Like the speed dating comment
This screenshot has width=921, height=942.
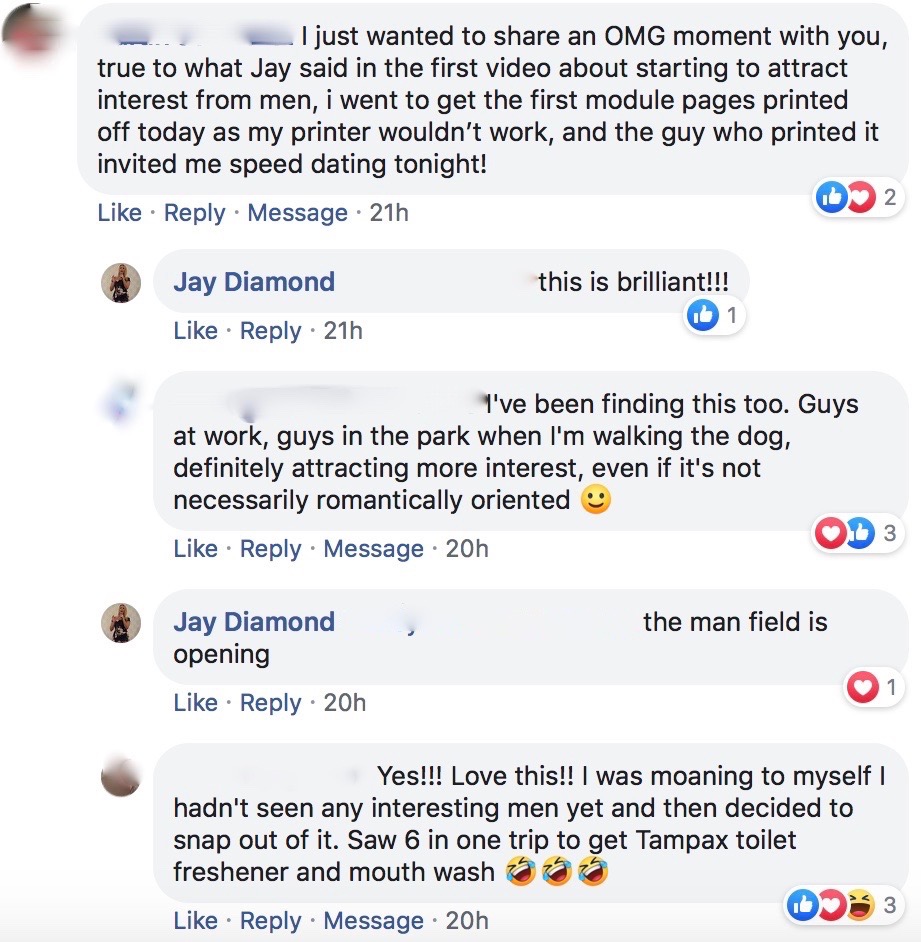119,213
